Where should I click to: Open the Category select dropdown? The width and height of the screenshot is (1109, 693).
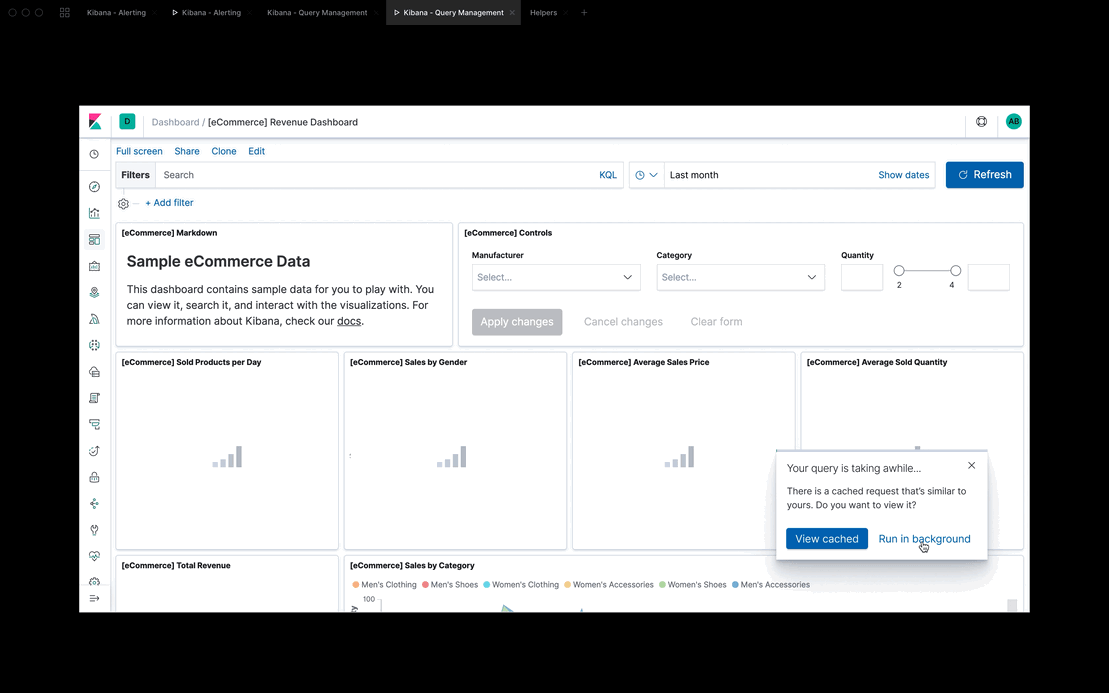741,277
